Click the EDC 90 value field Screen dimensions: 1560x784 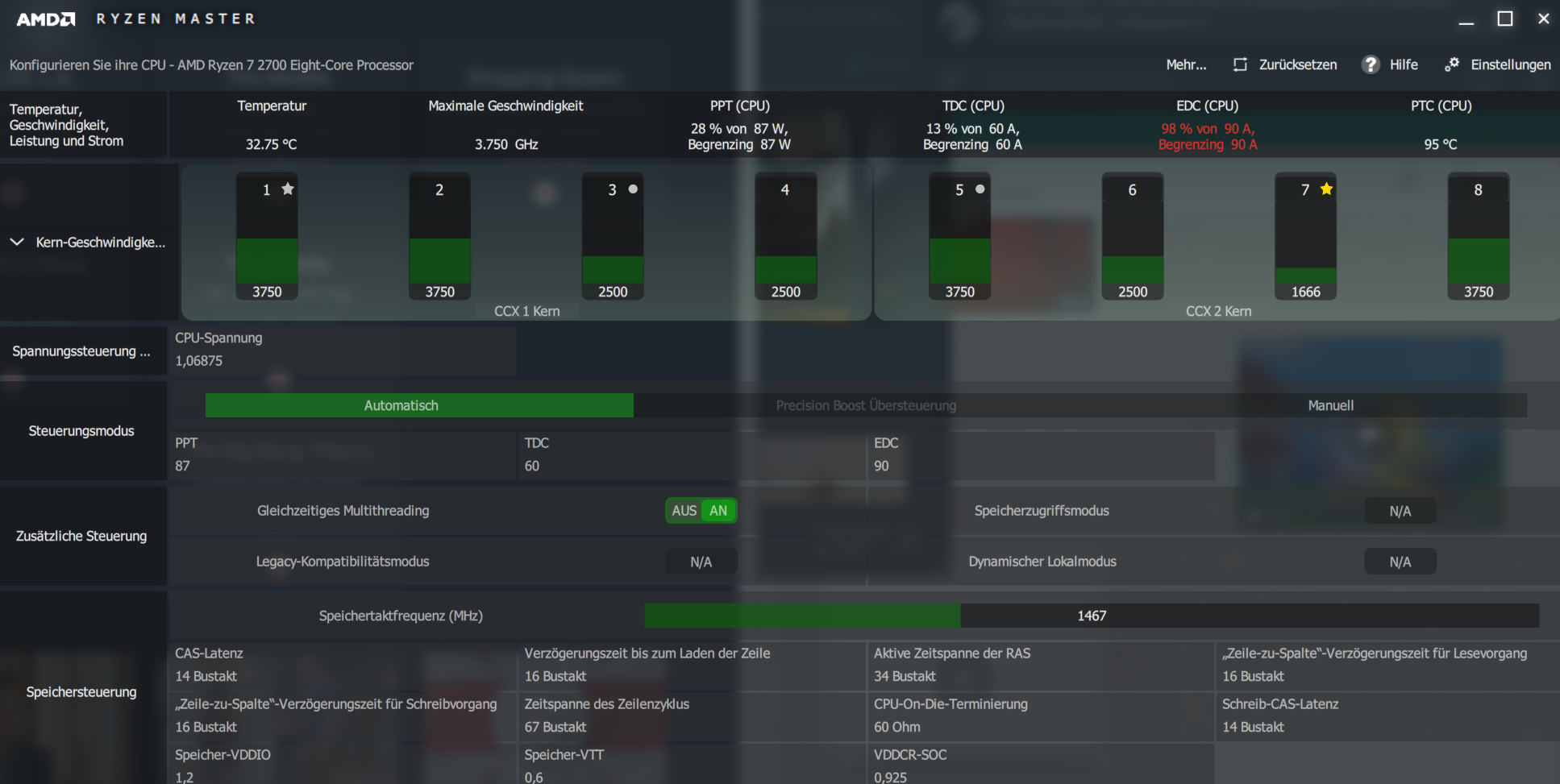(1042, 455)
